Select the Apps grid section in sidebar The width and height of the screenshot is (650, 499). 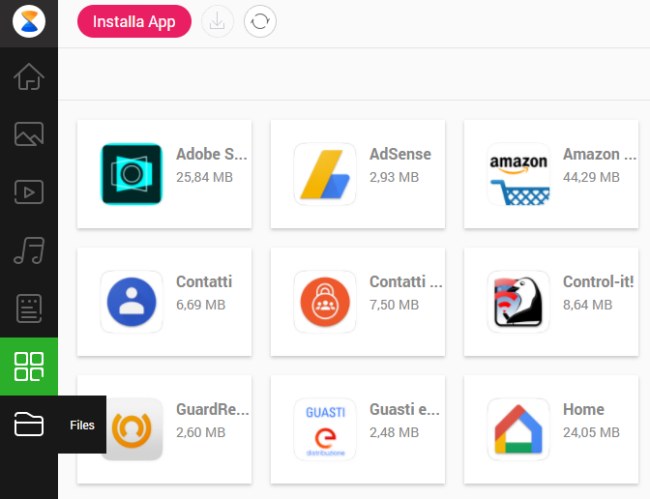pyautogui.click(x=29, y=366)
